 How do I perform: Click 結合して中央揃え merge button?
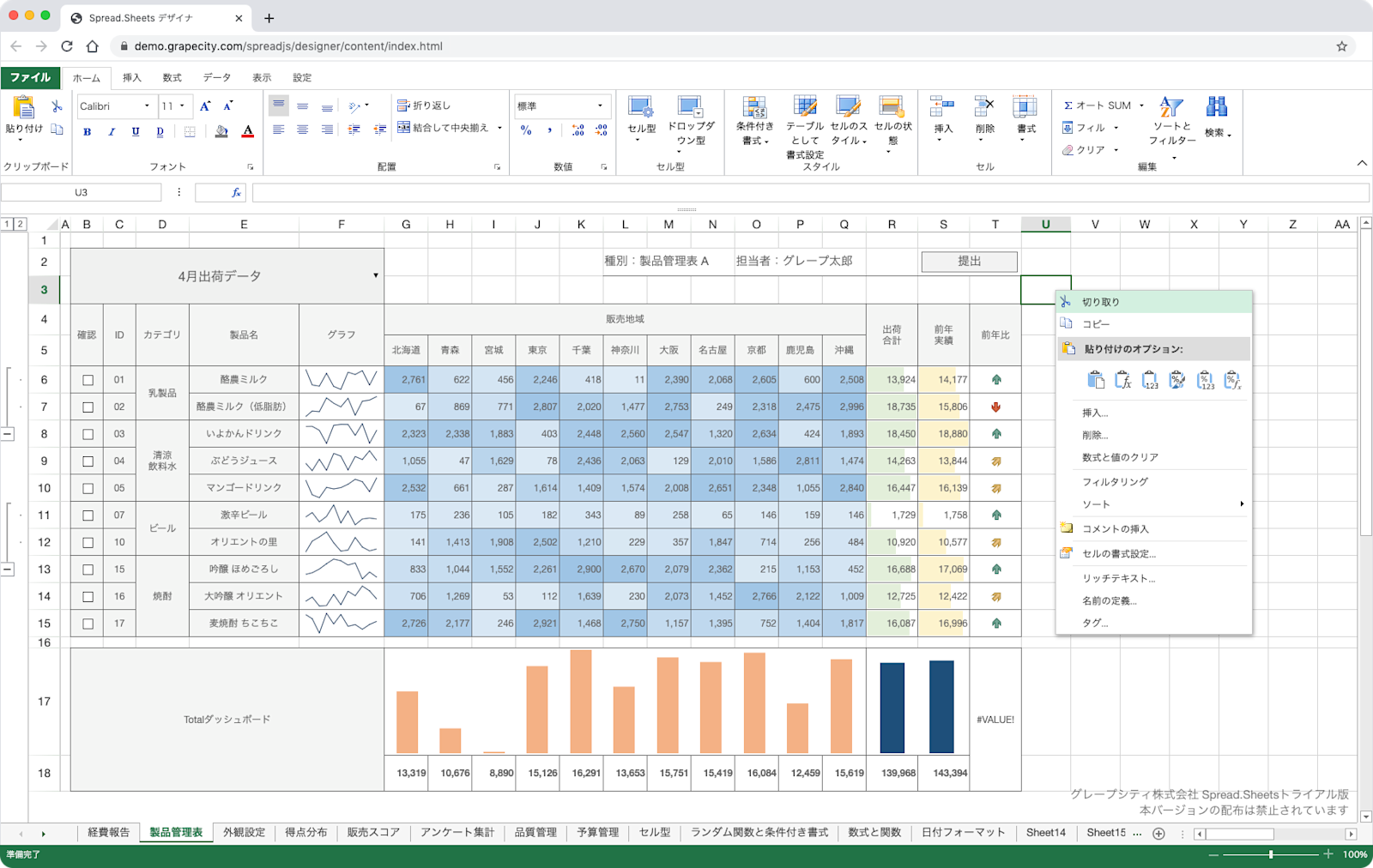(443, 128)
